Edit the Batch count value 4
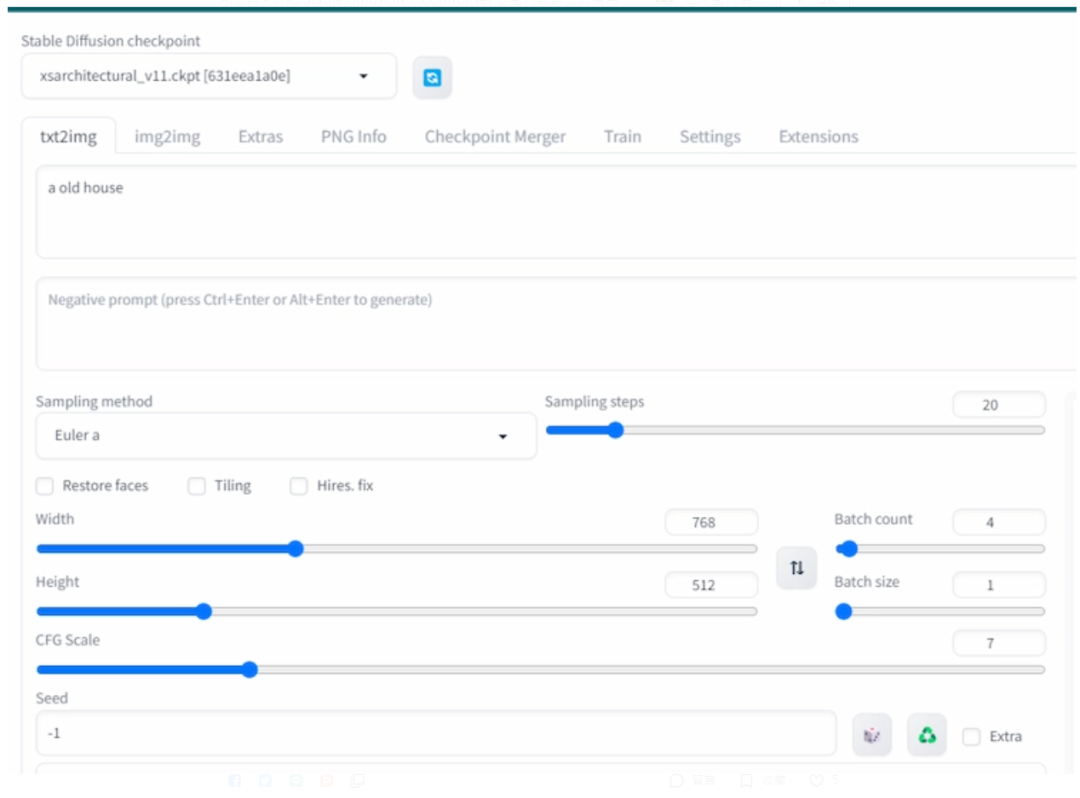 [x=999, y=523]
